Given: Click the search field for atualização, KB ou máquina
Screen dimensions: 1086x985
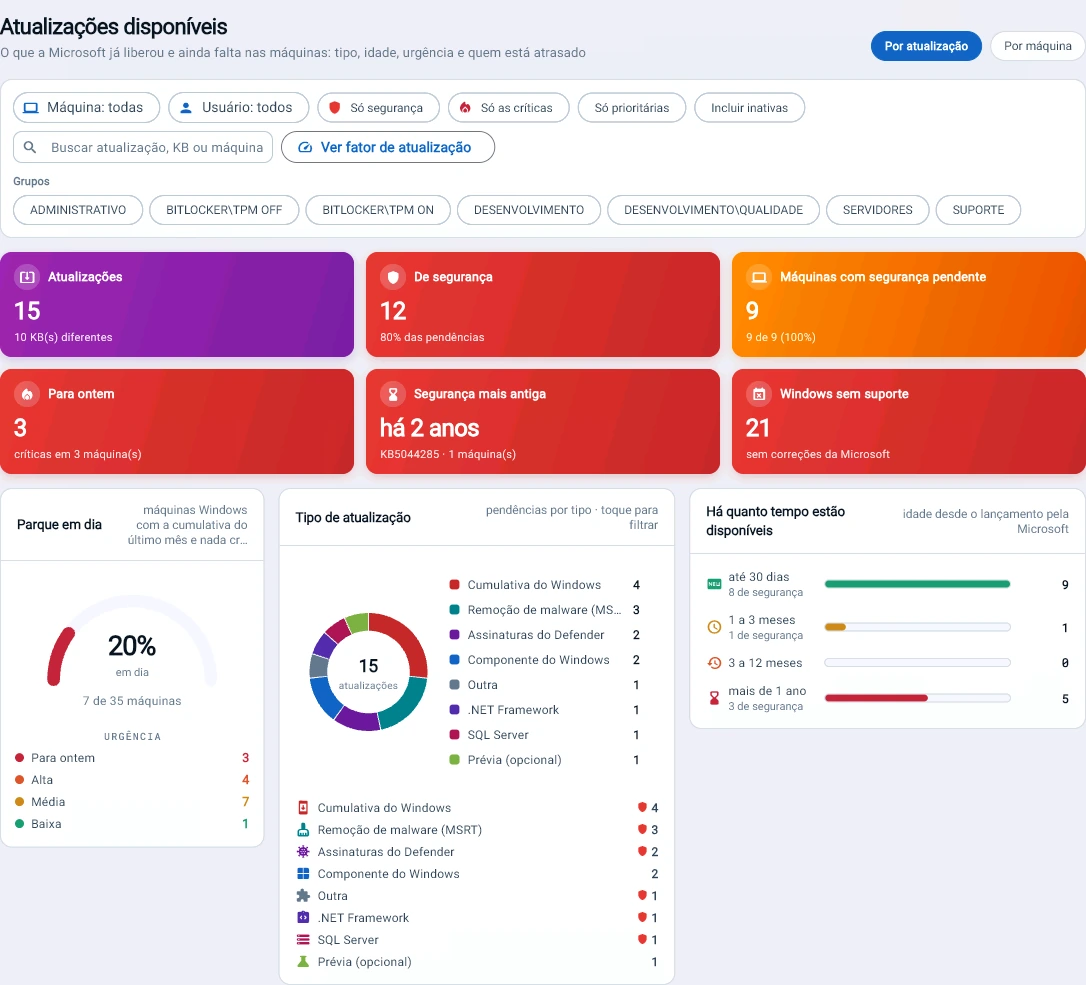Looking at the screenshot, I should click(x=143, y=148).
